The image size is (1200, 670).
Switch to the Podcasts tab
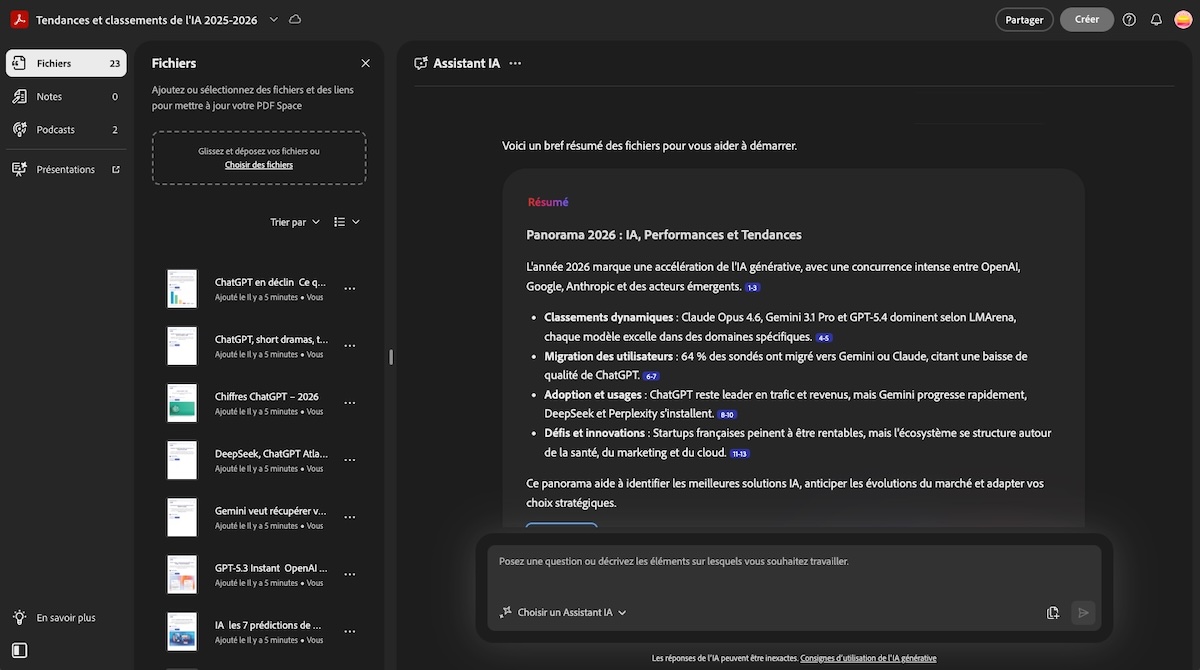pos(55,130)
